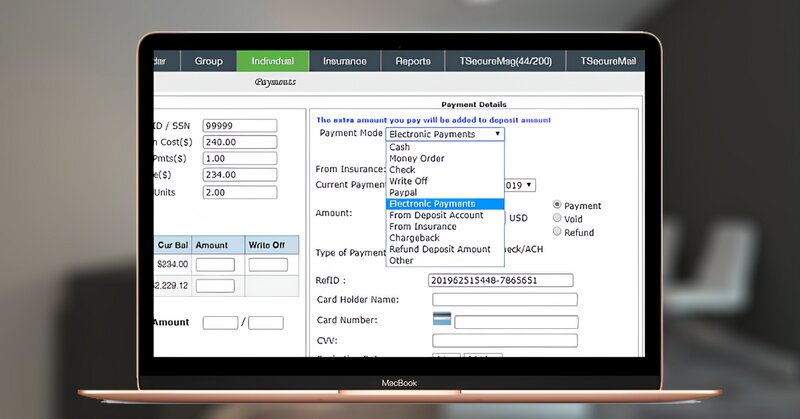Open the Group tab

coord(208,61)
